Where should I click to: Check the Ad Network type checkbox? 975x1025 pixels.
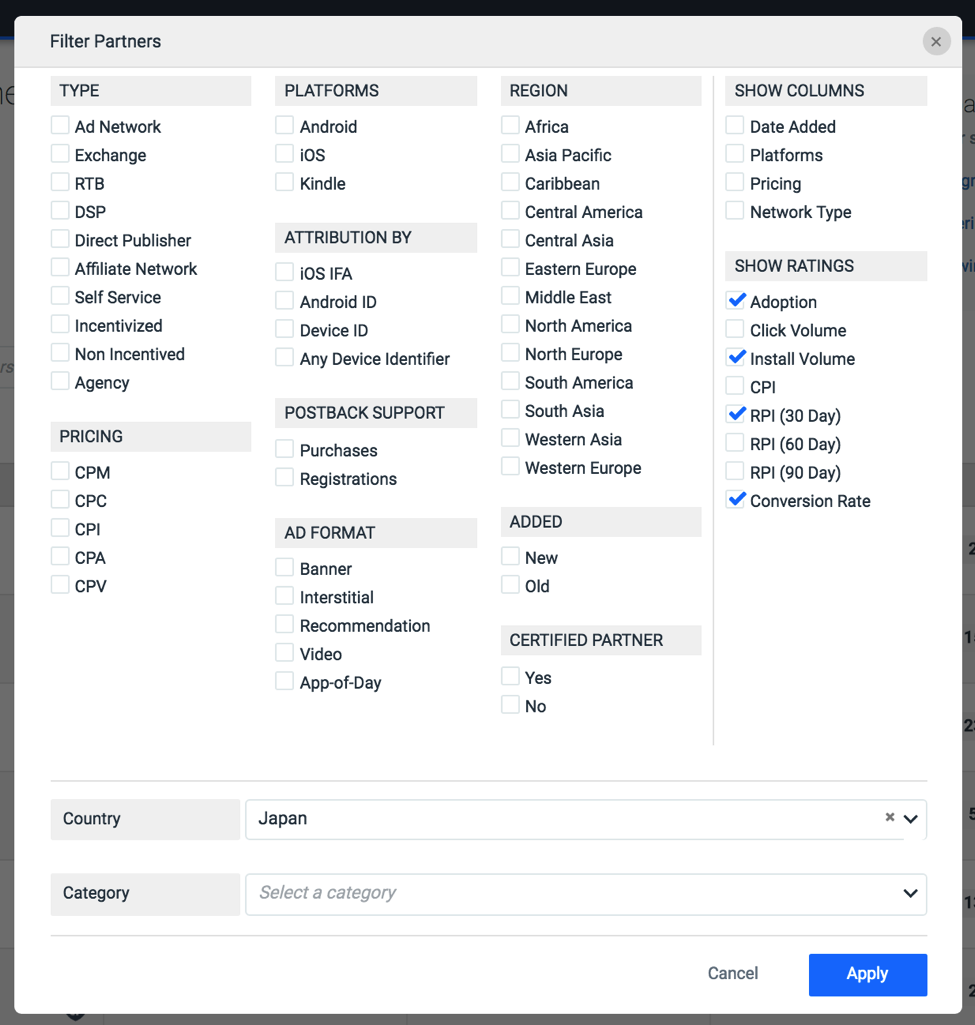[x=61, y=126]
